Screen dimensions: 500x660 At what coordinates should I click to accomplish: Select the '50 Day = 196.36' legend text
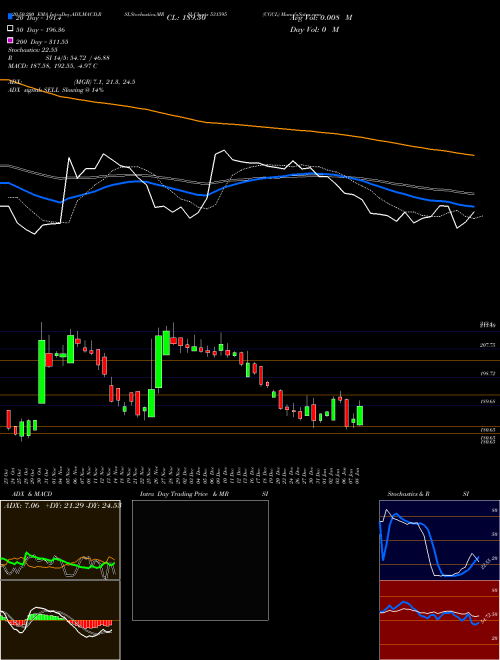41,30
